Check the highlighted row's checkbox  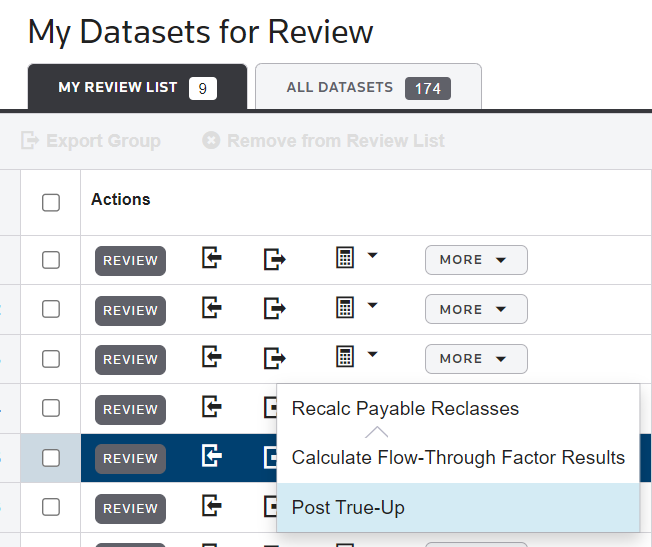pos(51,458)
